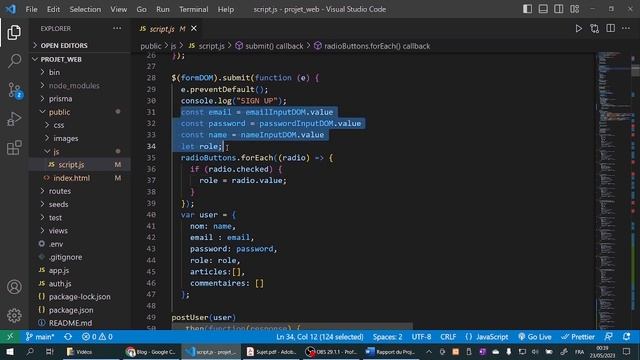The height and width of the screenshot is (360, 640).
Task: Open OBS taskbar item
Action: (x=331, y=351)
